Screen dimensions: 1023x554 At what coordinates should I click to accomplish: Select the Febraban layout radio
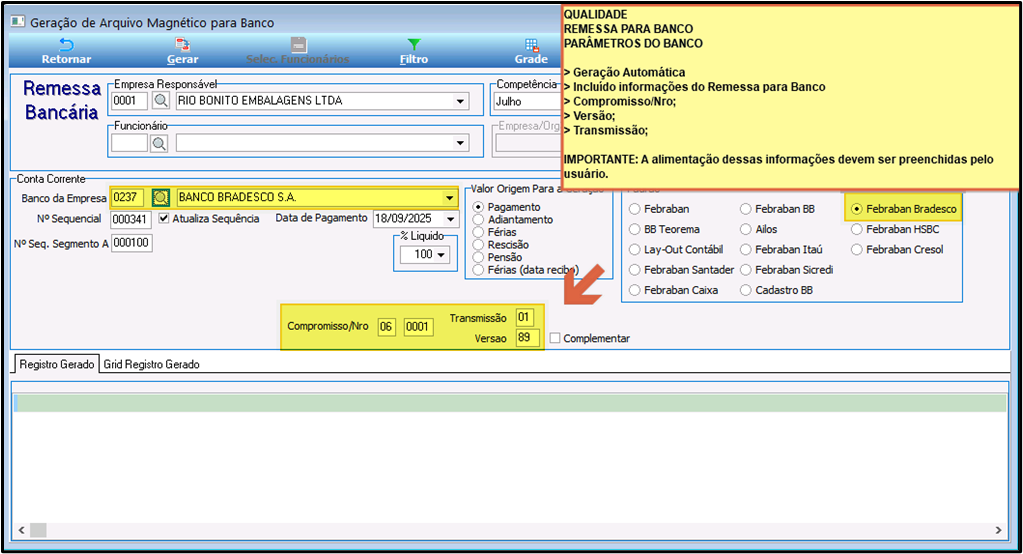(x=634, y=209)
